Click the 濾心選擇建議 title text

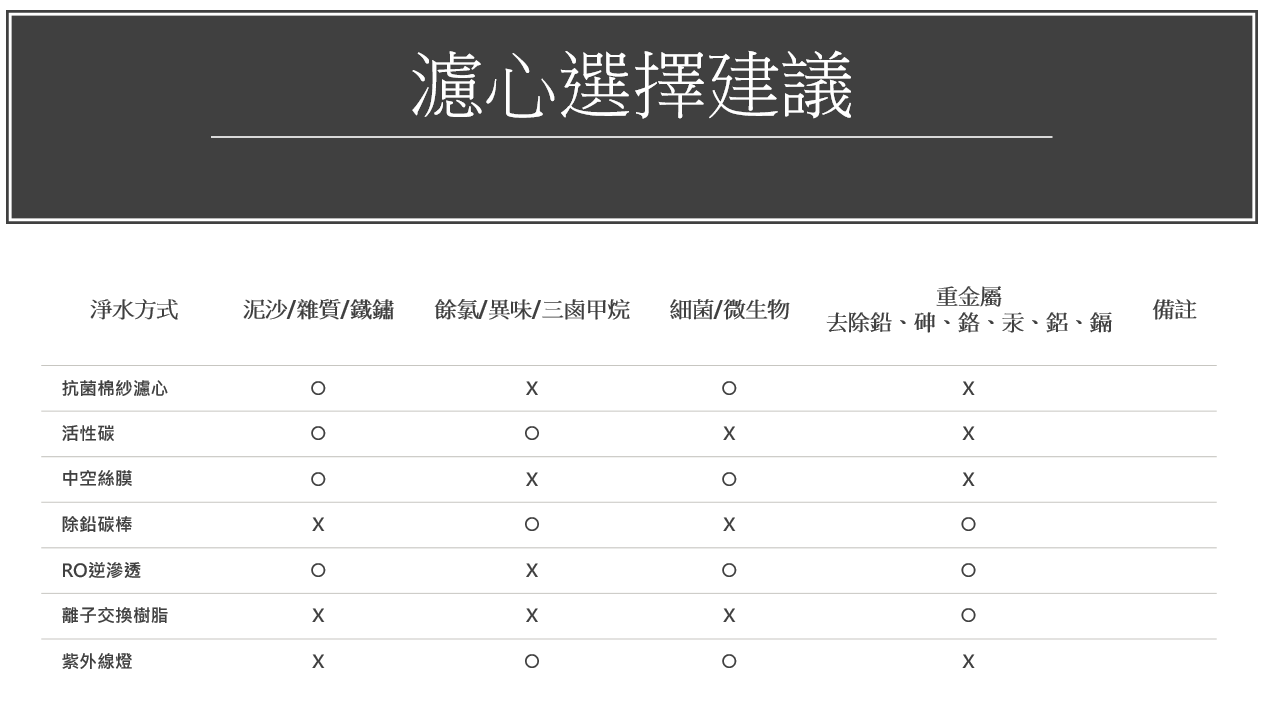[632, 85]
